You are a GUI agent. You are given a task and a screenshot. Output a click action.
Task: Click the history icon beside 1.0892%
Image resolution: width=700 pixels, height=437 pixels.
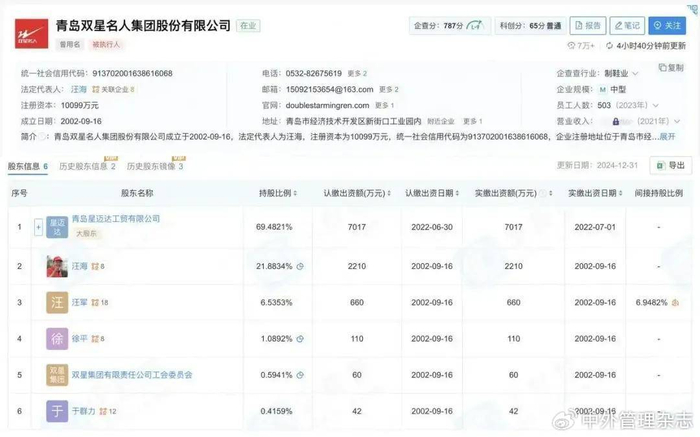[x=300, y=339]
